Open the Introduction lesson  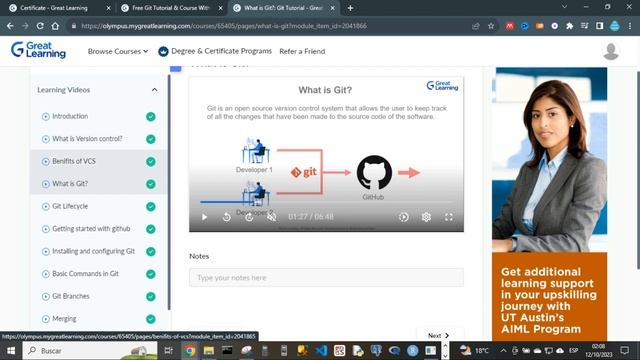[x=70, y=116]
